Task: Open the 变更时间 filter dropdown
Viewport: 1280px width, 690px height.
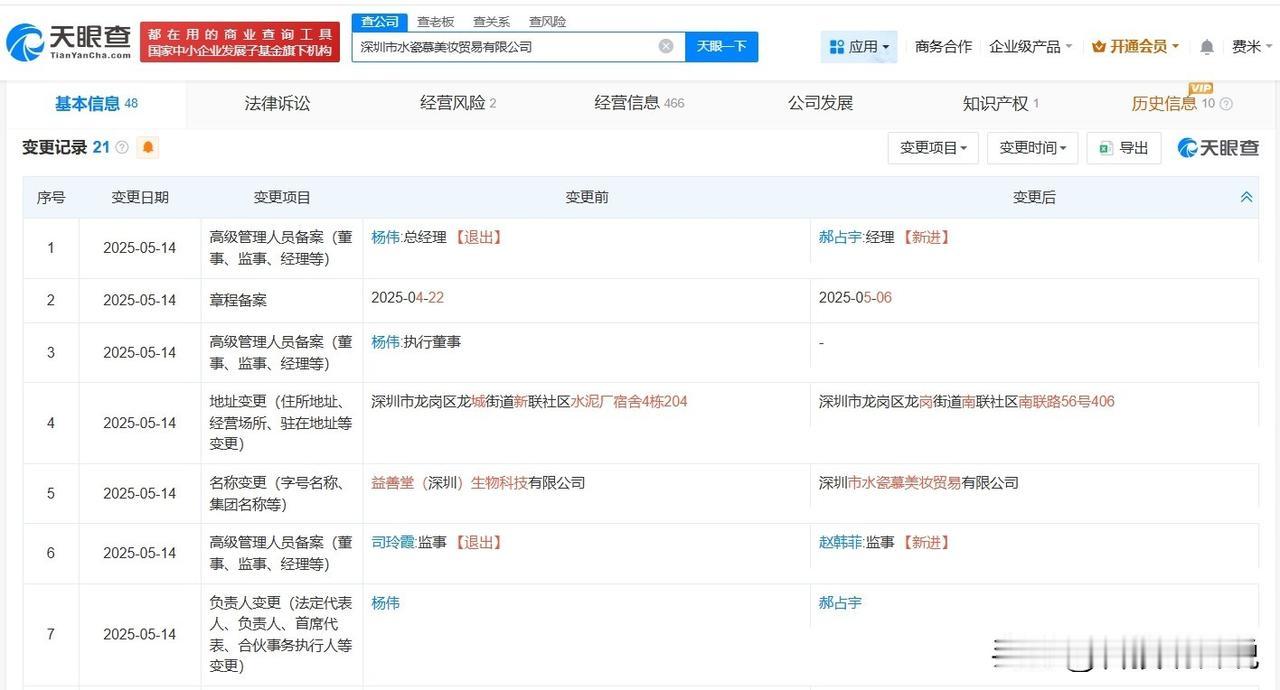Action: coord(1033,148)
